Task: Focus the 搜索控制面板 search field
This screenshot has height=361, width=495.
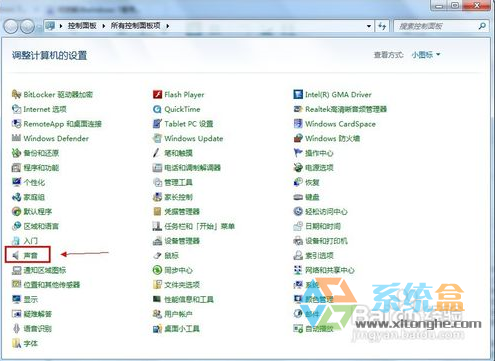Action: 442,26
